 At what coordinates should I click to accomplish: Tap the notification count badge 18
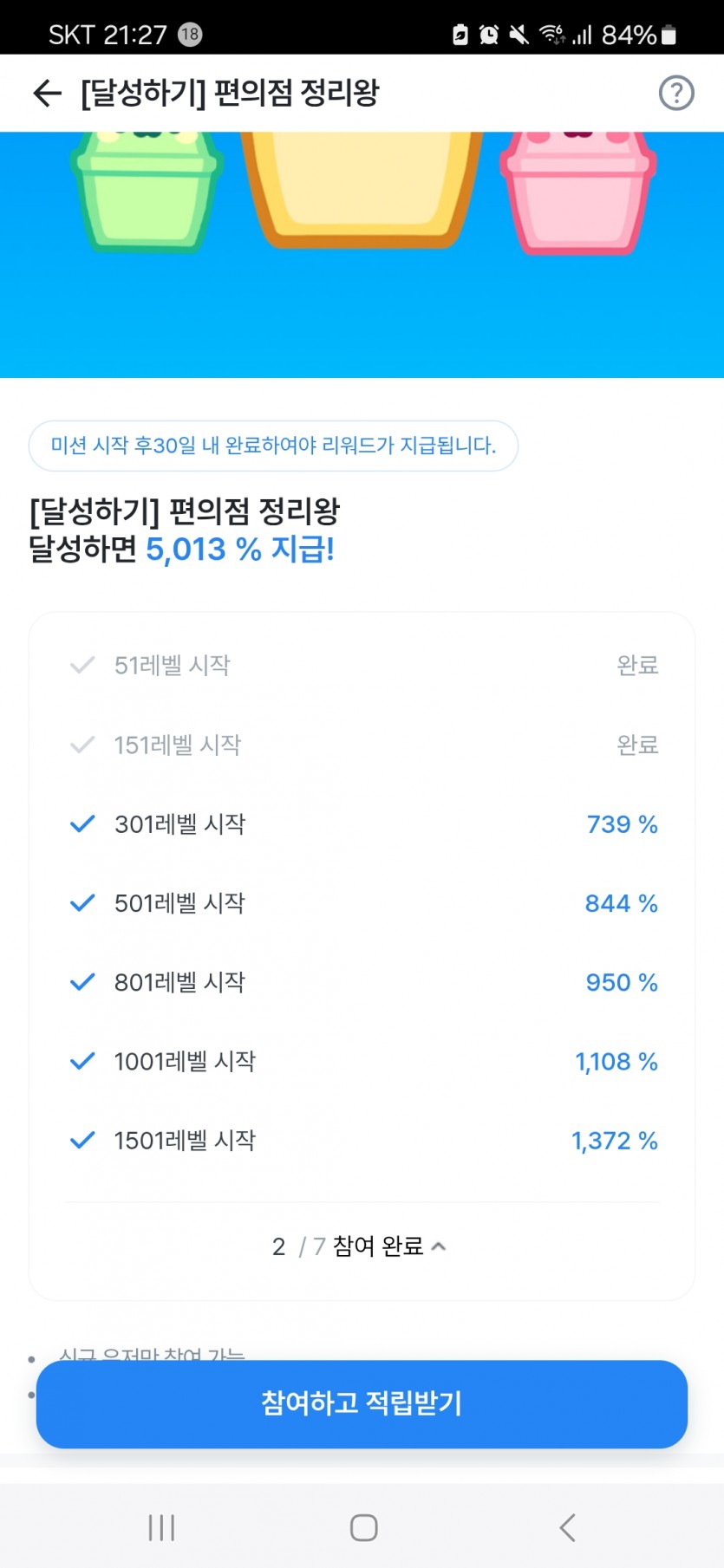click(x=190, y=35)
